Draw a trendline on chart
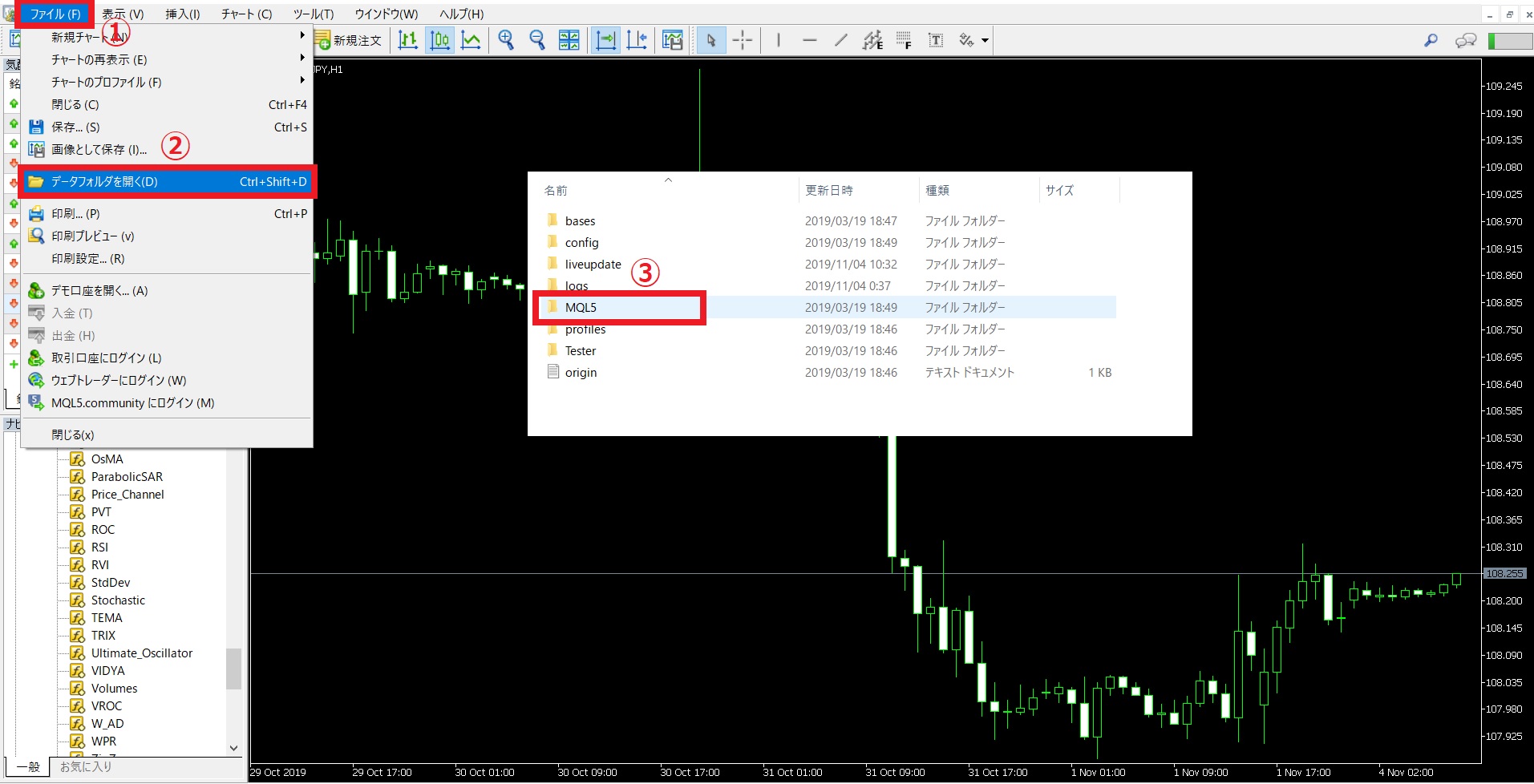1534x784 pixels. (x=841, y=40)
